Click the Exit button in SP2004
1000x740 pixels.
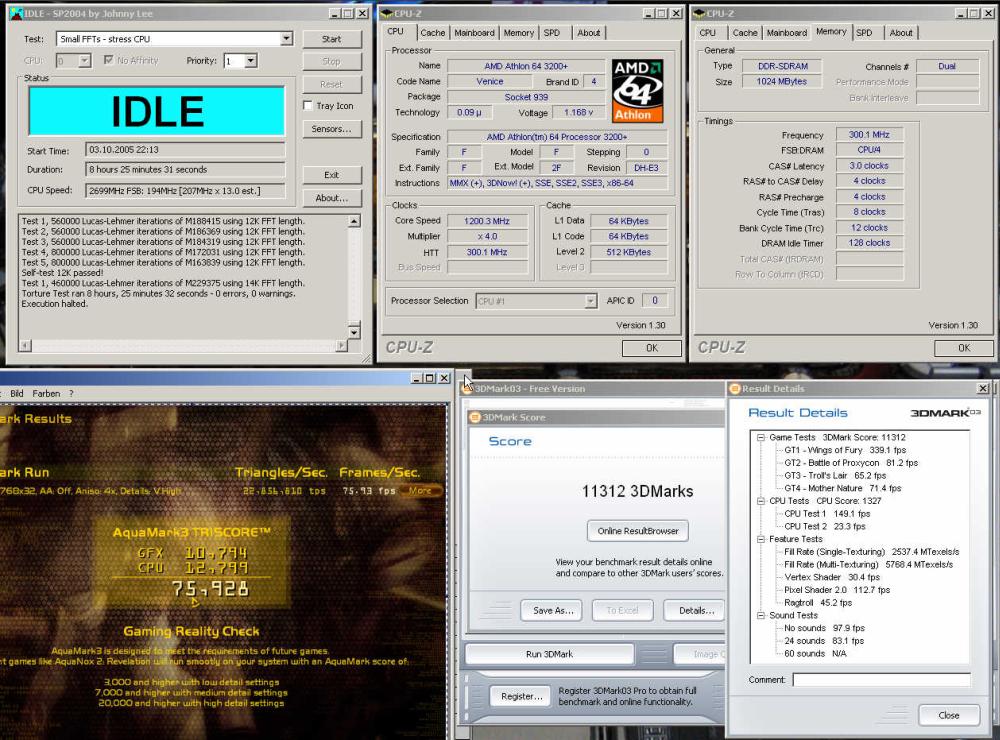tap(332, 175)
